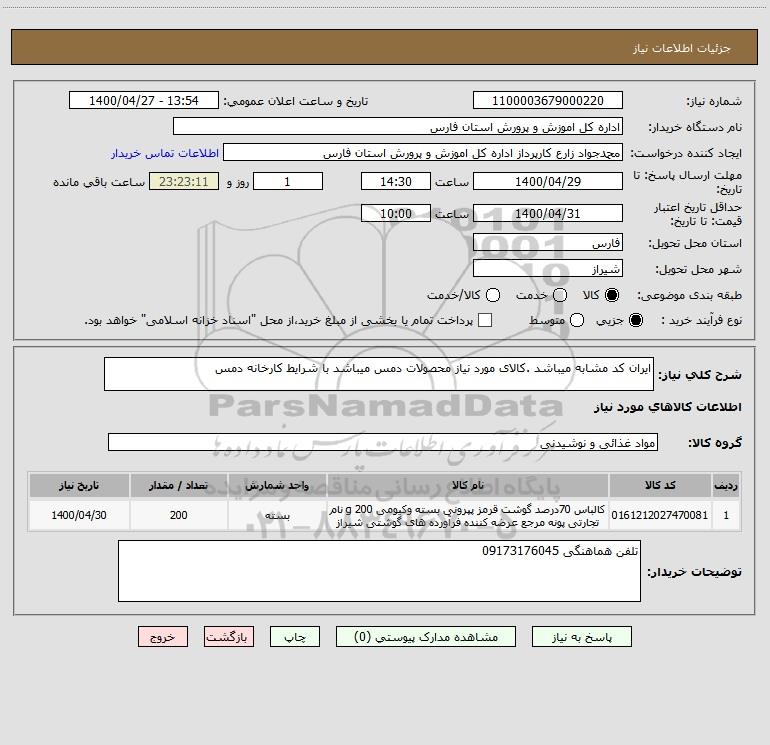Viewport: 770px width, 745px height.
Task: Click the تاریخ نیاز column header
Action: 79,485
